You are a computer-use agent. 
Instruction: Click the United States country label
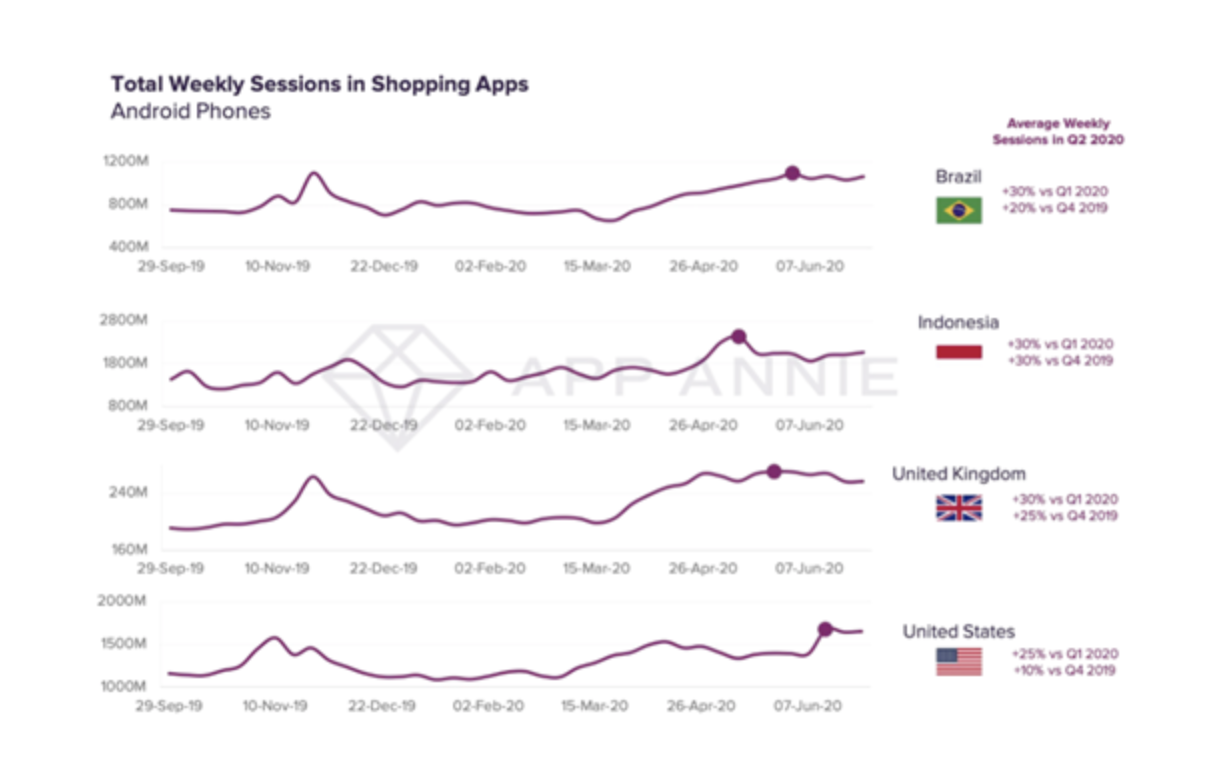(958, 631)
